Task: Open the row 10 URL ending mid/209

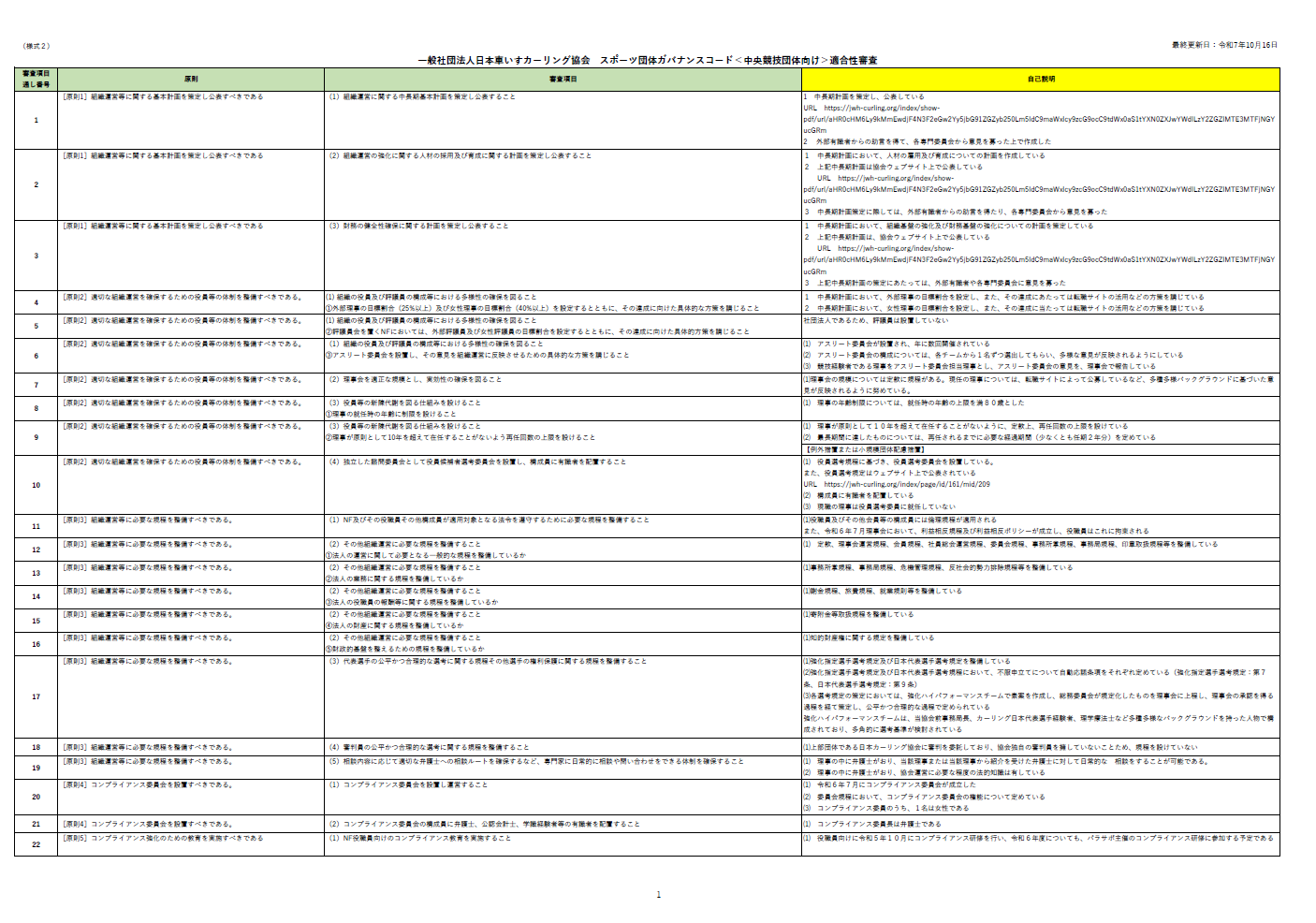Action: (x=903, y=485)
